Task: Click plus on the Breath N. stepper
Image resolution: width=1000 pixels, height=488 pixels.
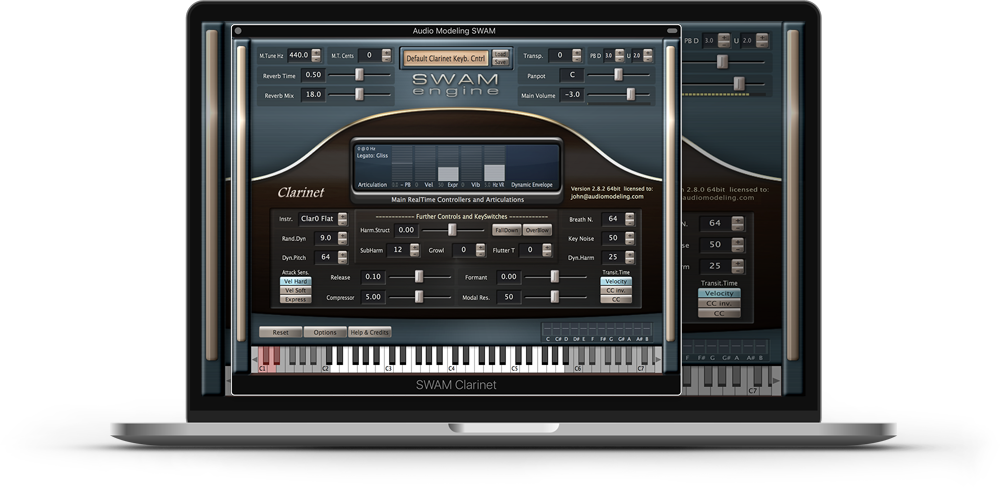Action: click(x=630, y=216)
